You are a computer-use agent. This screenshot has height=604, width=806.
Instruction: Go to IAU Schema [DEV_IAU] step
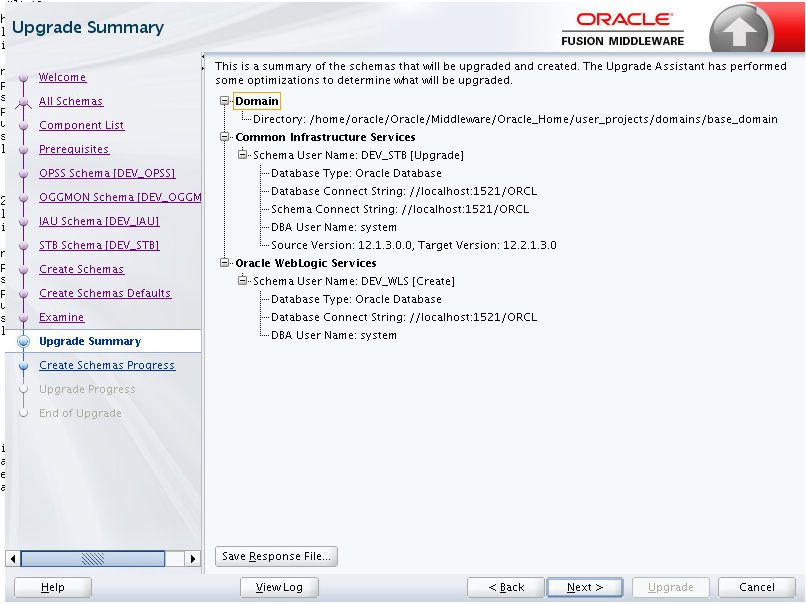click(99, 221)
